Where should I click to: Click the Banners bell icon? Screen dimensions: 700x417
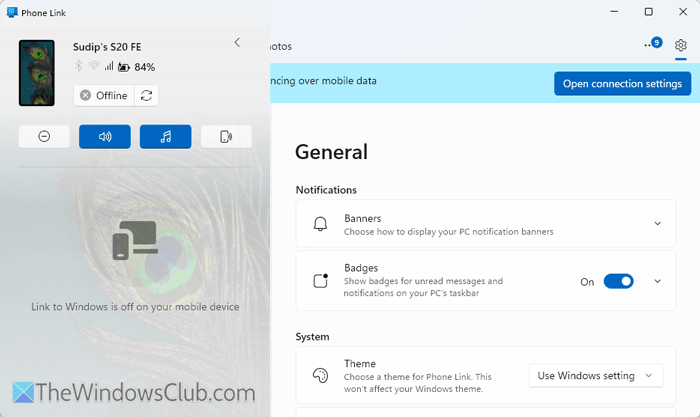pos(320,224)
